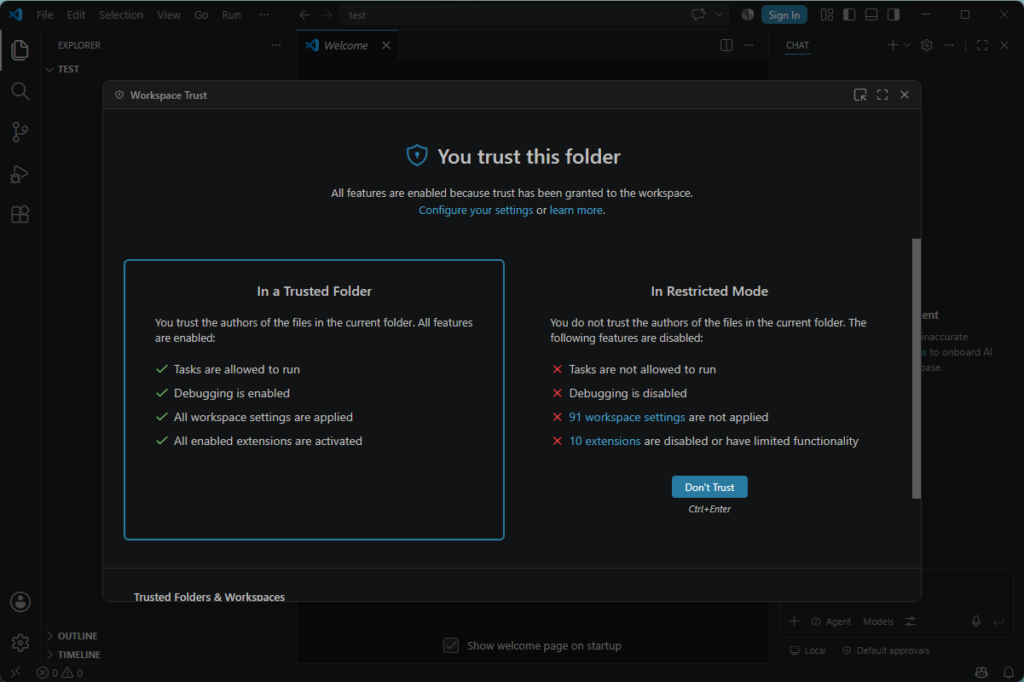
Task: Expand the TIMELINE section
Action: pos(168,655)
